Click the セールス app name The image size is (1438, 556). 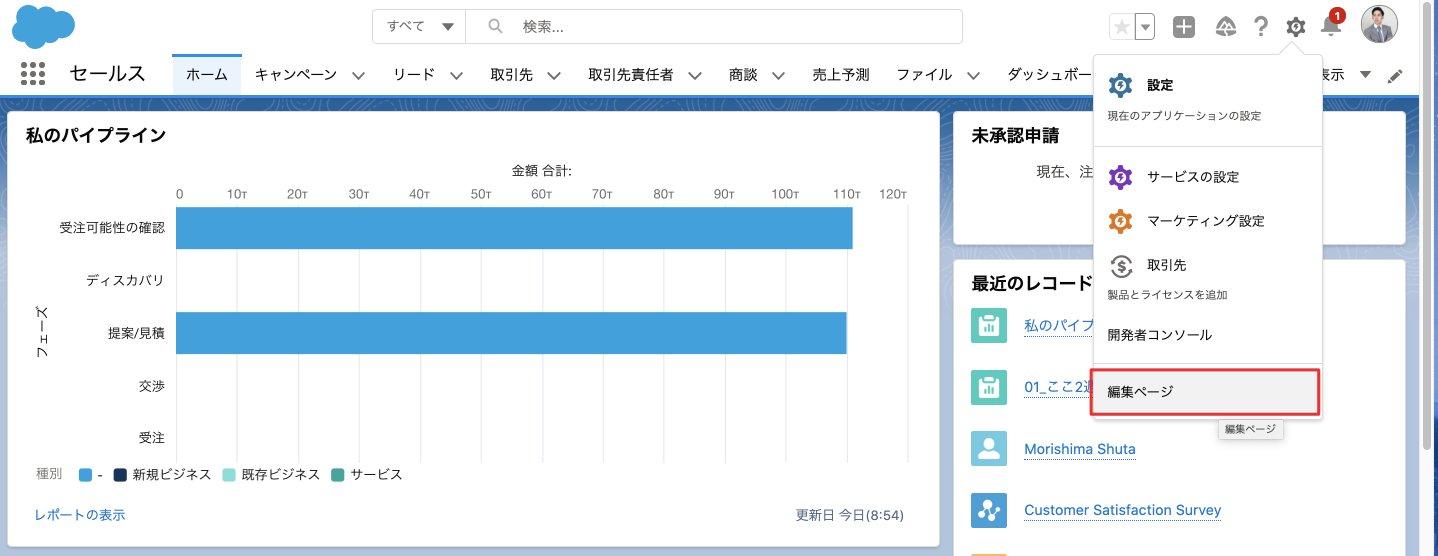tap(108, 74)
